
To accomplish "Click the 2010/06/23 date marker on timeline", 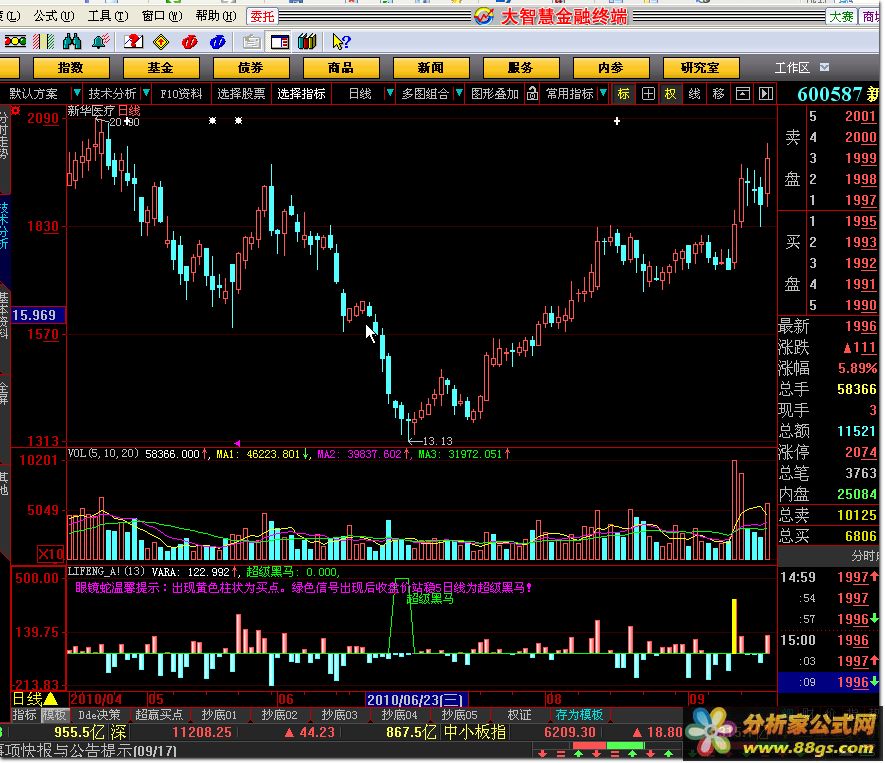I will [415, 700].
